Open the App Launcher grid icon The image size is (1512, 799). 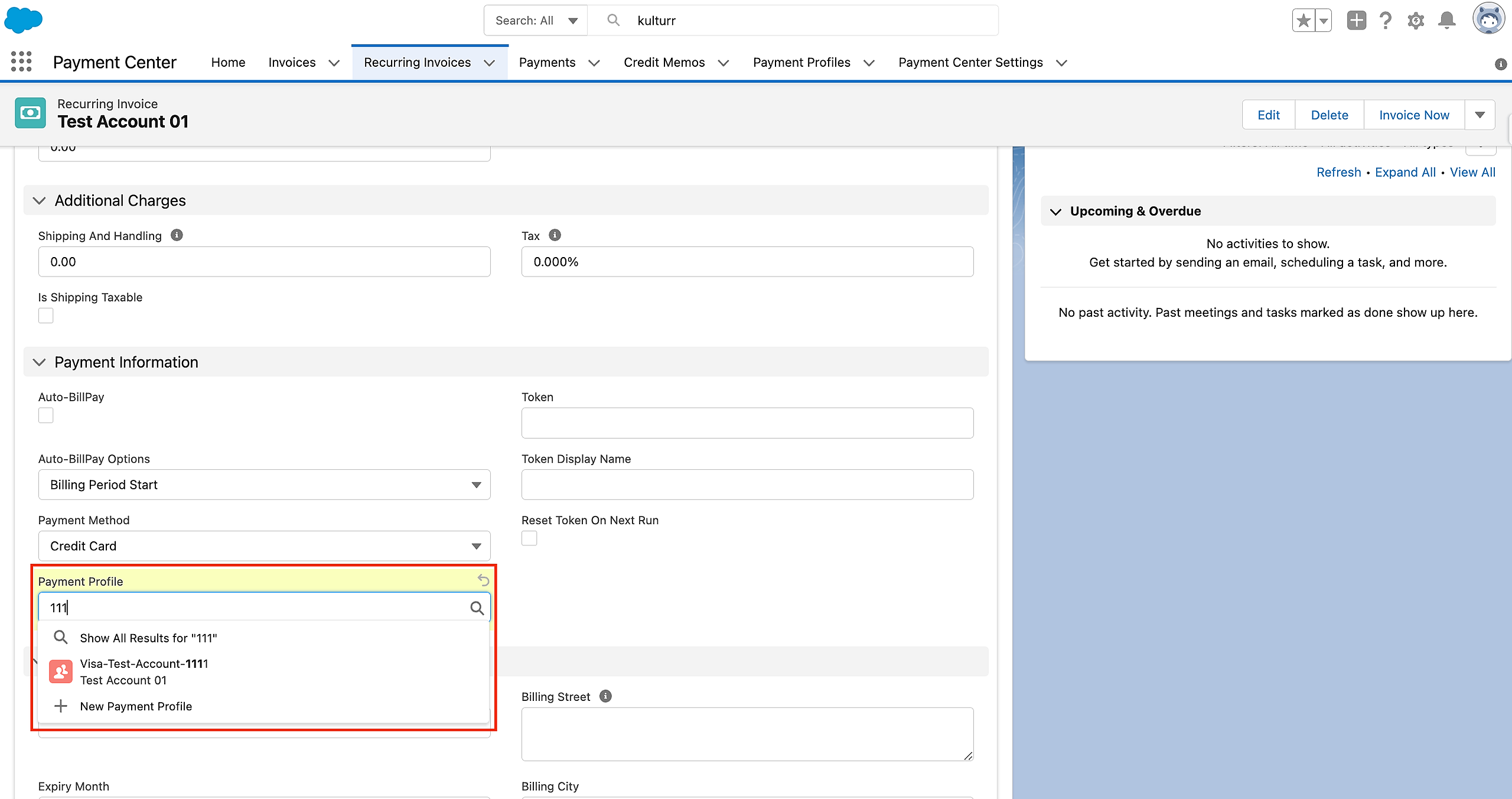(x=21, y=61)
